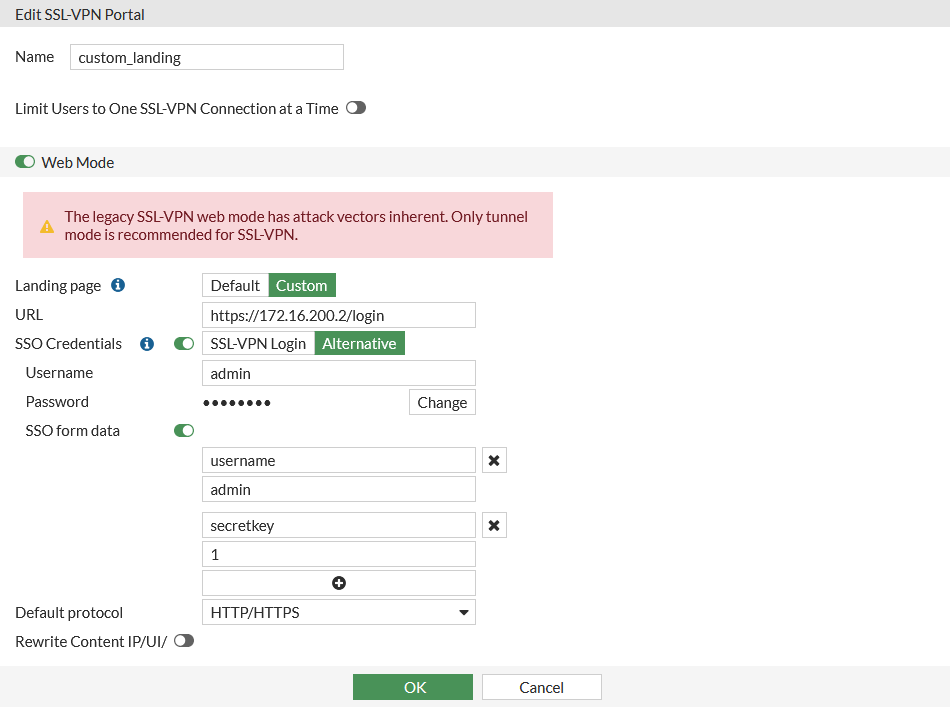Click the Change password button
Image resolution: width=950 pixels, height=707 pixels.
(441, 402)
